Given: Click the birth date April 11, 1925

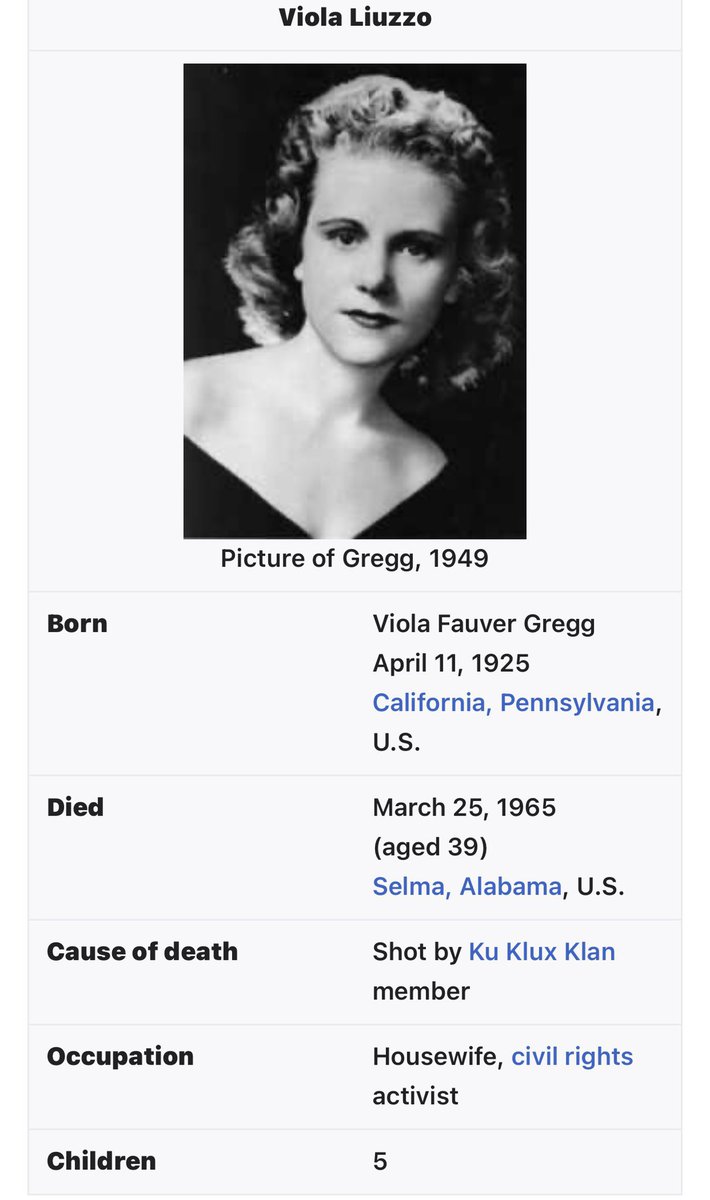Looking at the screenshot, I should 451,663.
